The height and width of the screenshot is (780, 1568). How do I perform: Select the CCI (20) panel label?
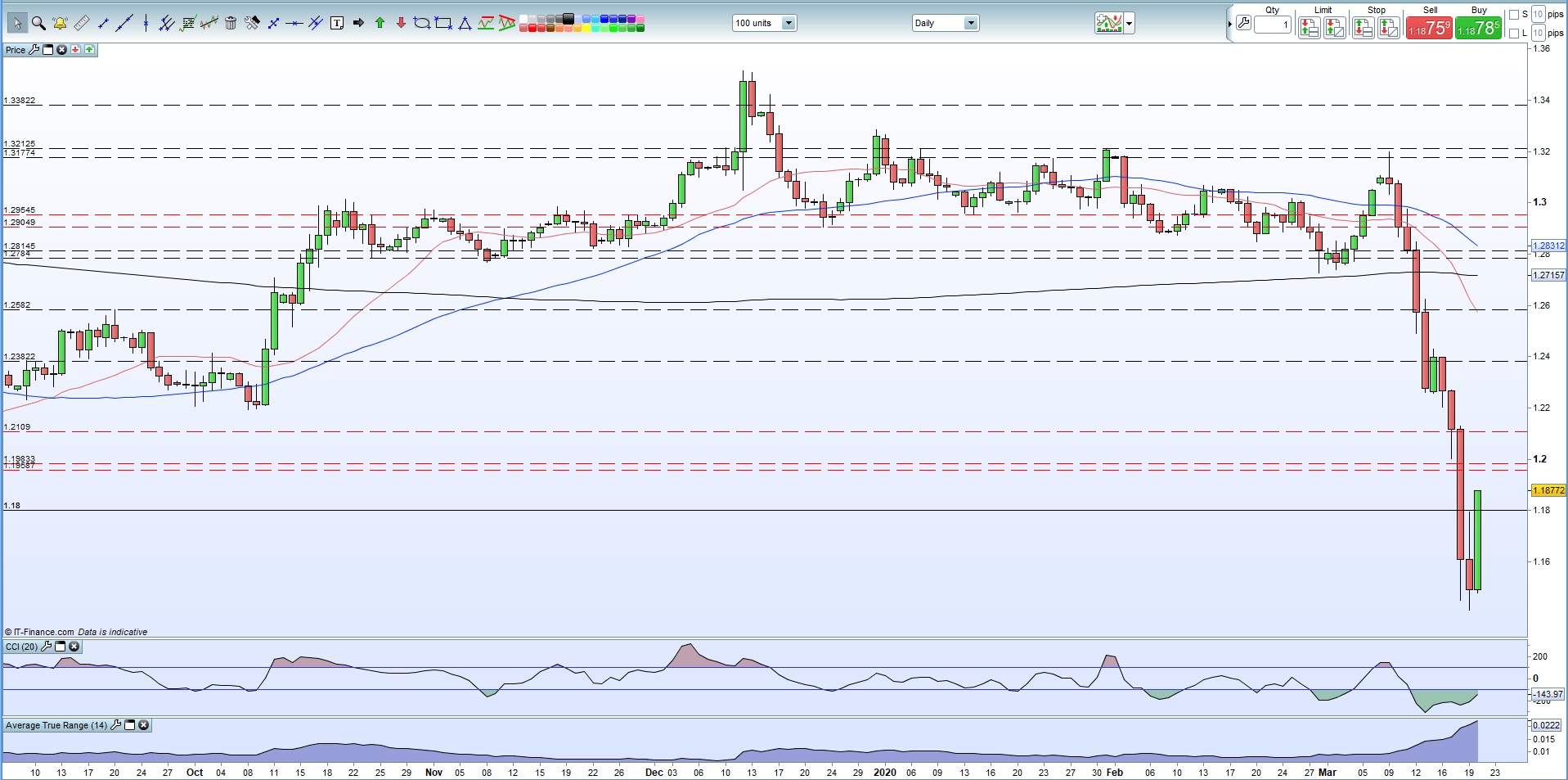(x=21, y=647)
